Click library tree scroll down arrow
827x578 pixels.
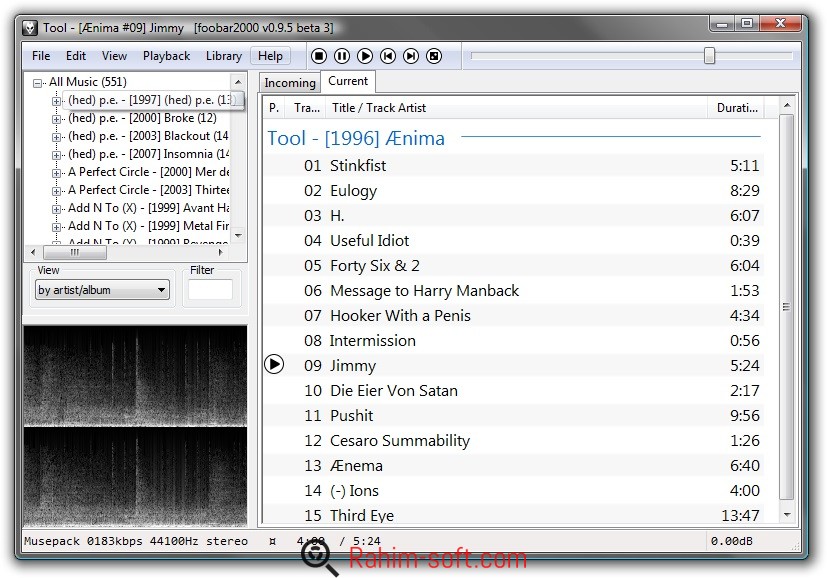click(238, 235)
